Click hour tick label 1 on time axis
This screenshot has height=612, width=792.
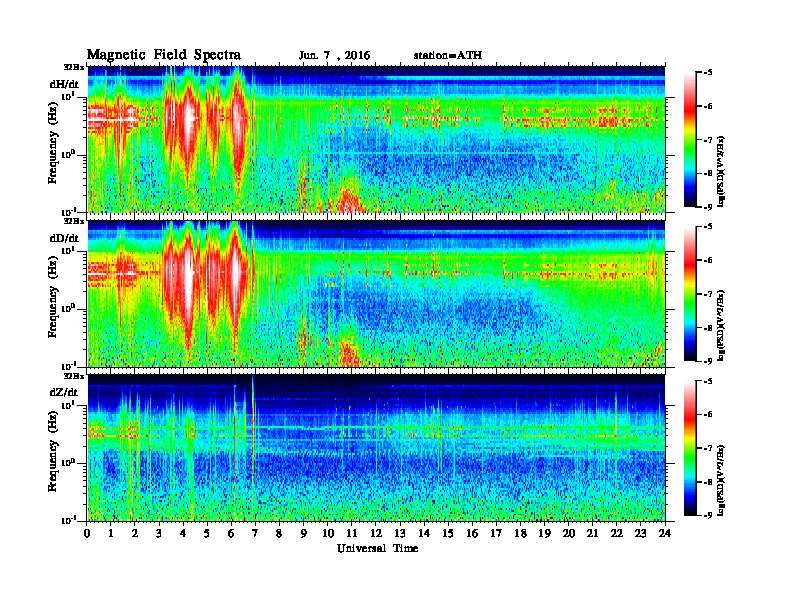[111, 533]
